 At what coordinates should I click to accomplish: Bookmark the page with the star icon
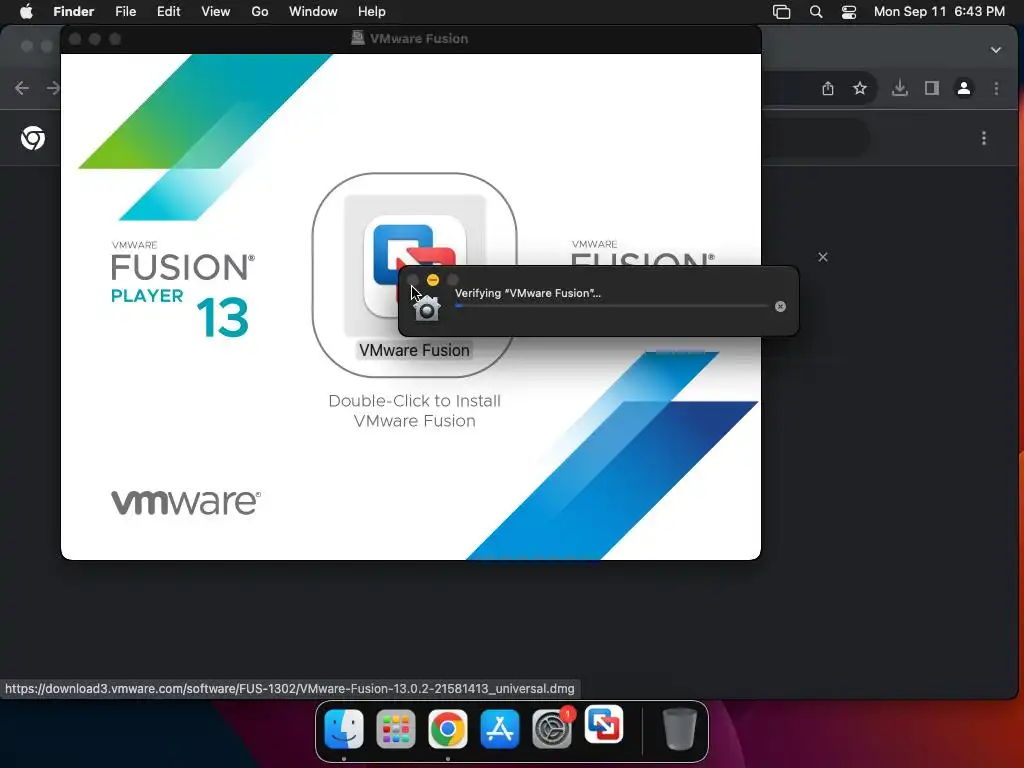[x=859, y=88]
